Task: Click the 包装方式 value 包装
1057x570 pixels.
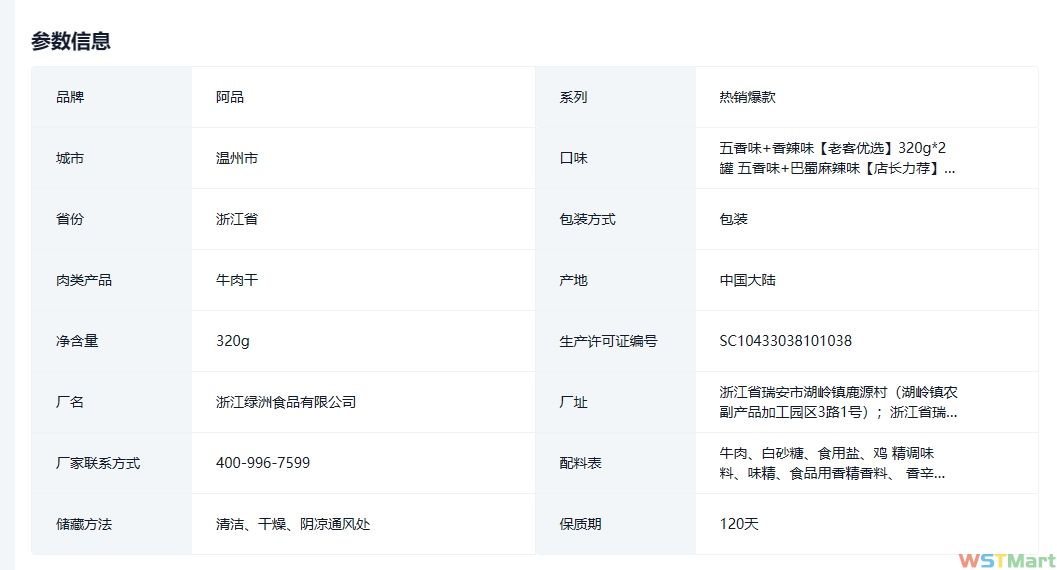Action: click(733, 219)
